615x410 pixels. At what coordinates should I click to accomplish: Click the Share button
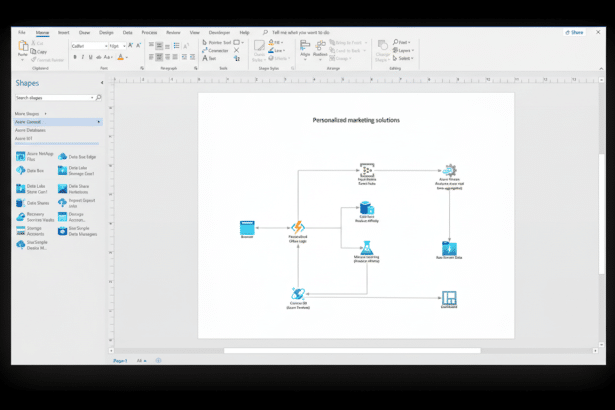(575, 33)
